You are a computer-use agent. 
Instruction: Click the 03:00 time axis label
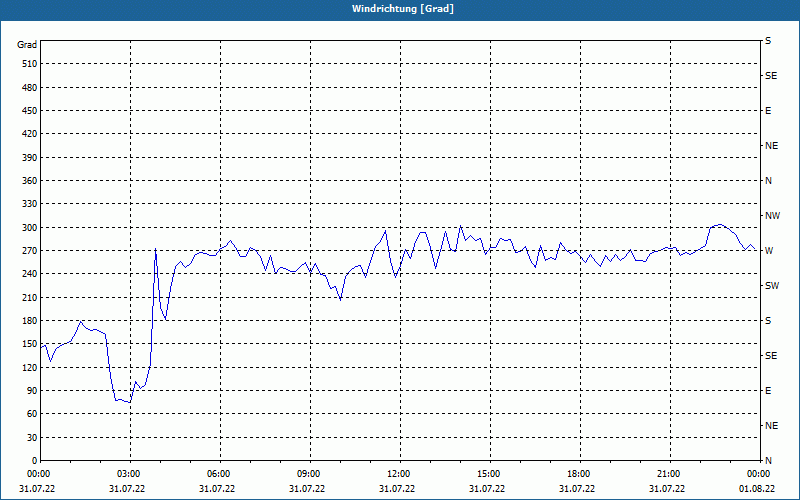pyautogui.click(x=130, y=474)
